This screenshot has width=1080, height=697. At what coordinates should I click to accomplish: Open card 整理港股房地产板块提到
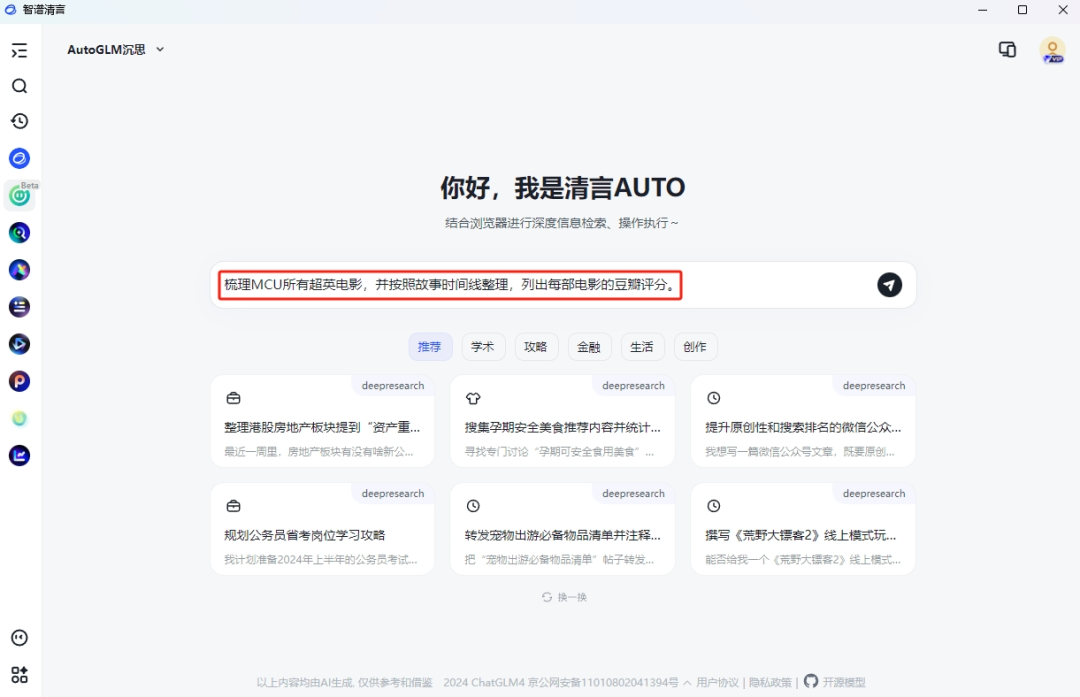pos(322,421)
